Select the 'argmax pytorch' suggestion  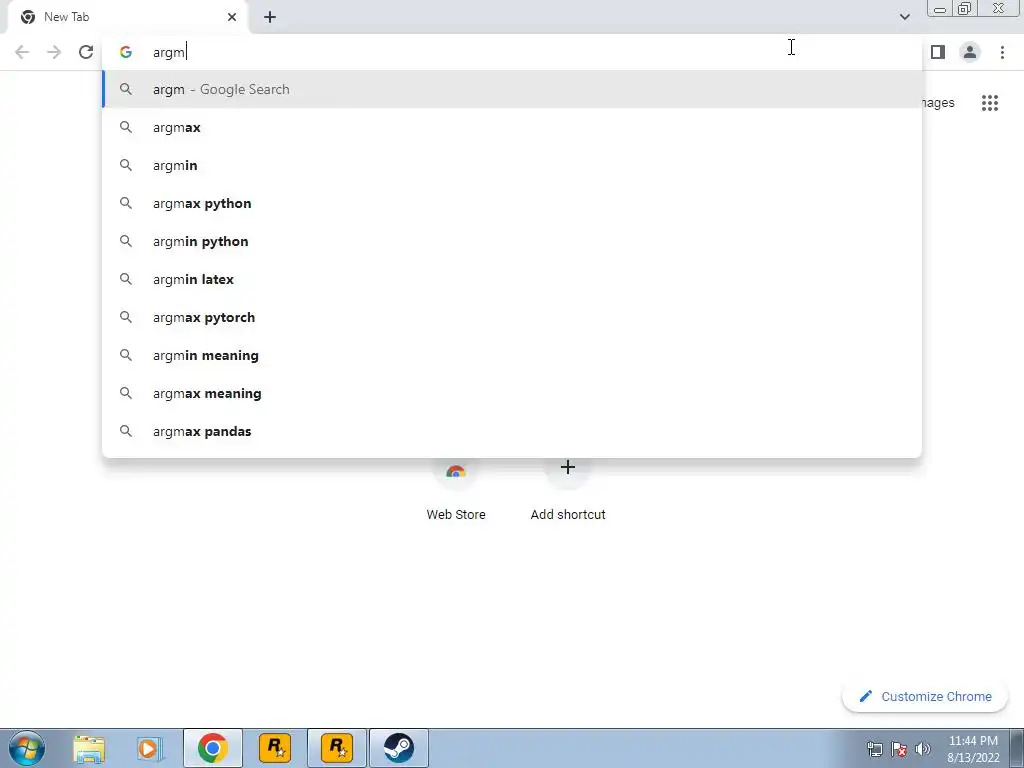[512, 317]
